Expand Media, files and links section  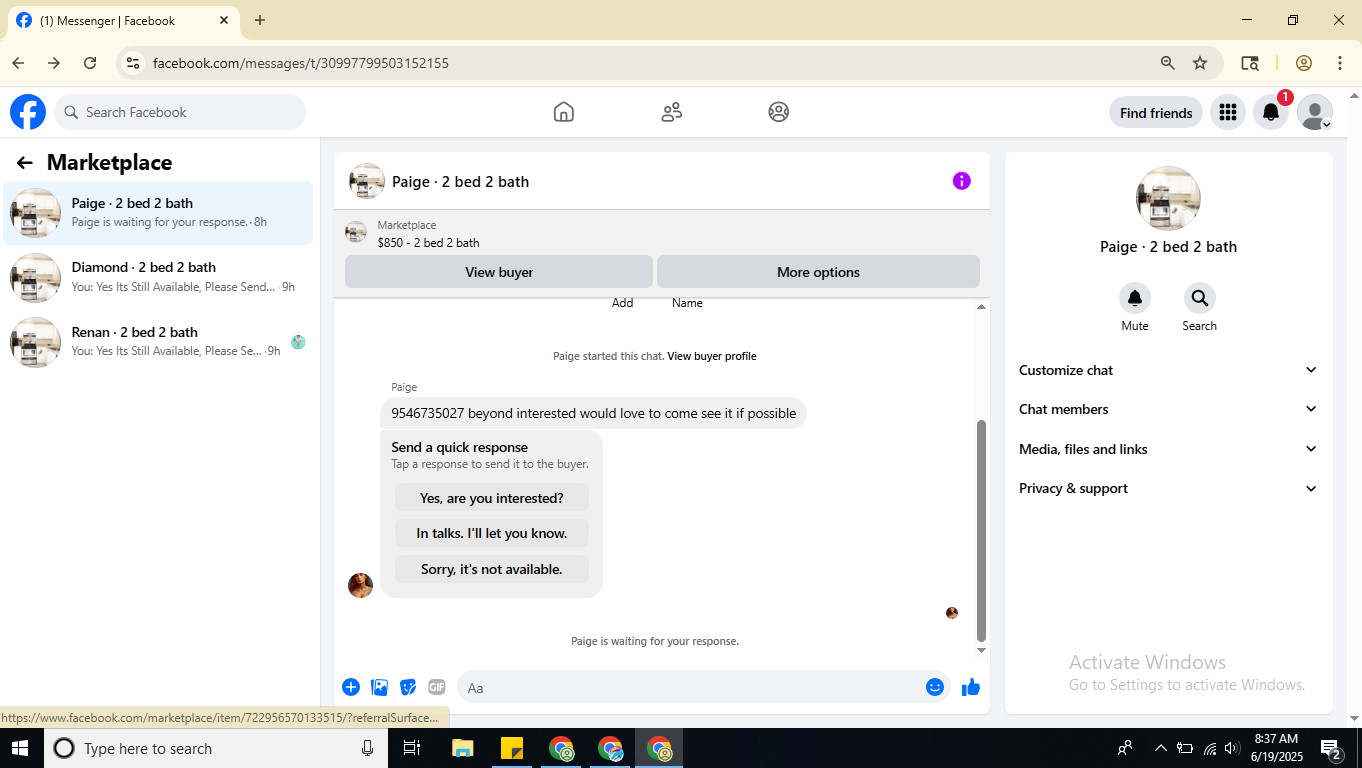1168,449
